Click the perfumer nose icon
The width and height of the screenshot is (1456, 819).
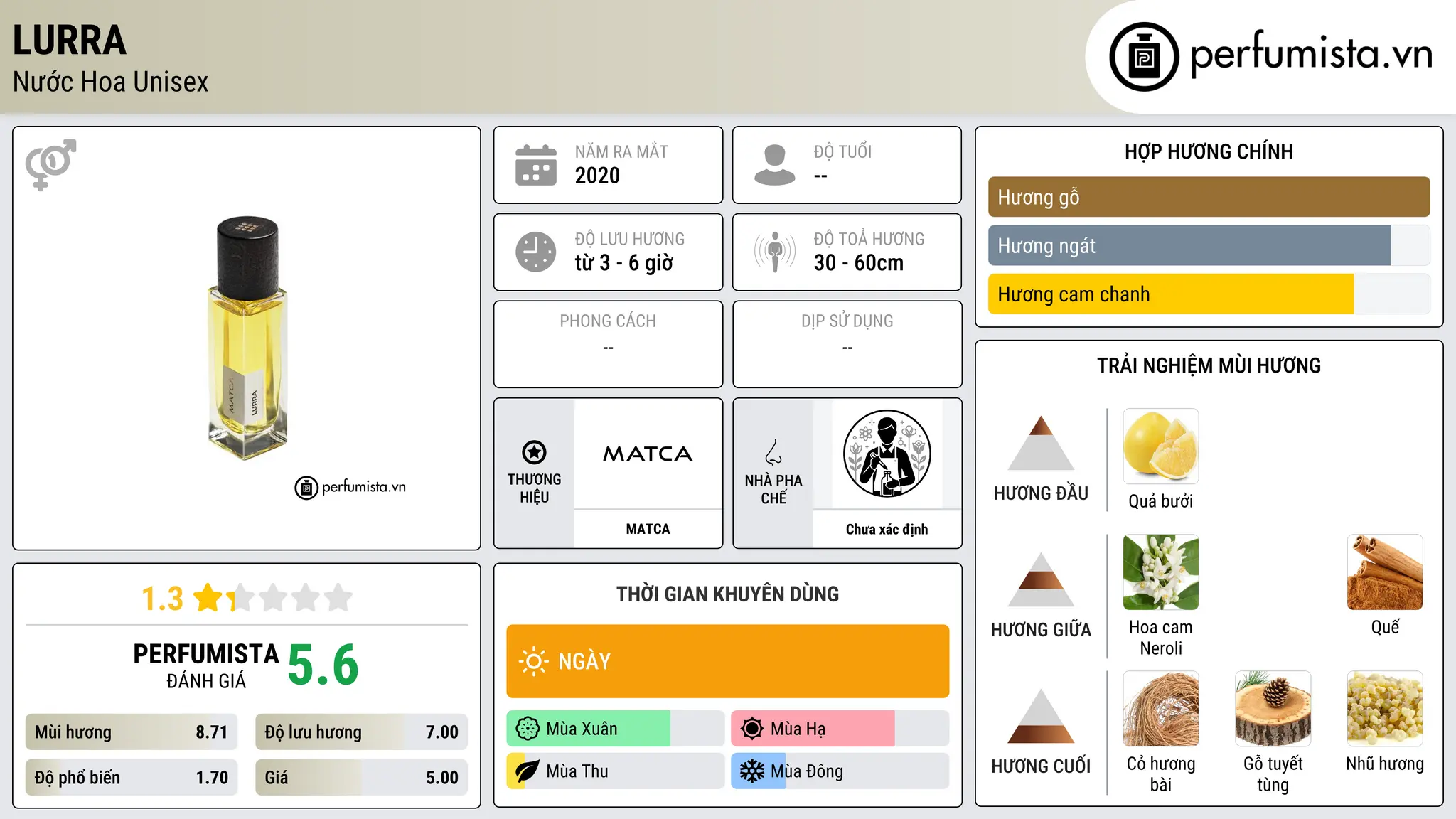point(773,452)
